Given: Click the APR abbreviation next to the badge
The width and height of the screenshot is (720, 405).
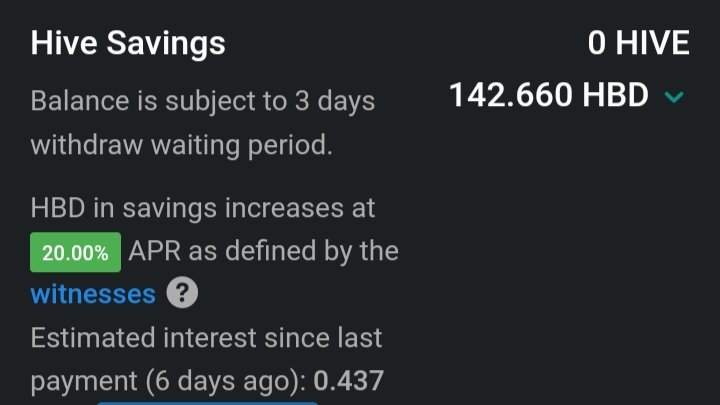Looking at the screenshot, I should [x=154, y=252].
